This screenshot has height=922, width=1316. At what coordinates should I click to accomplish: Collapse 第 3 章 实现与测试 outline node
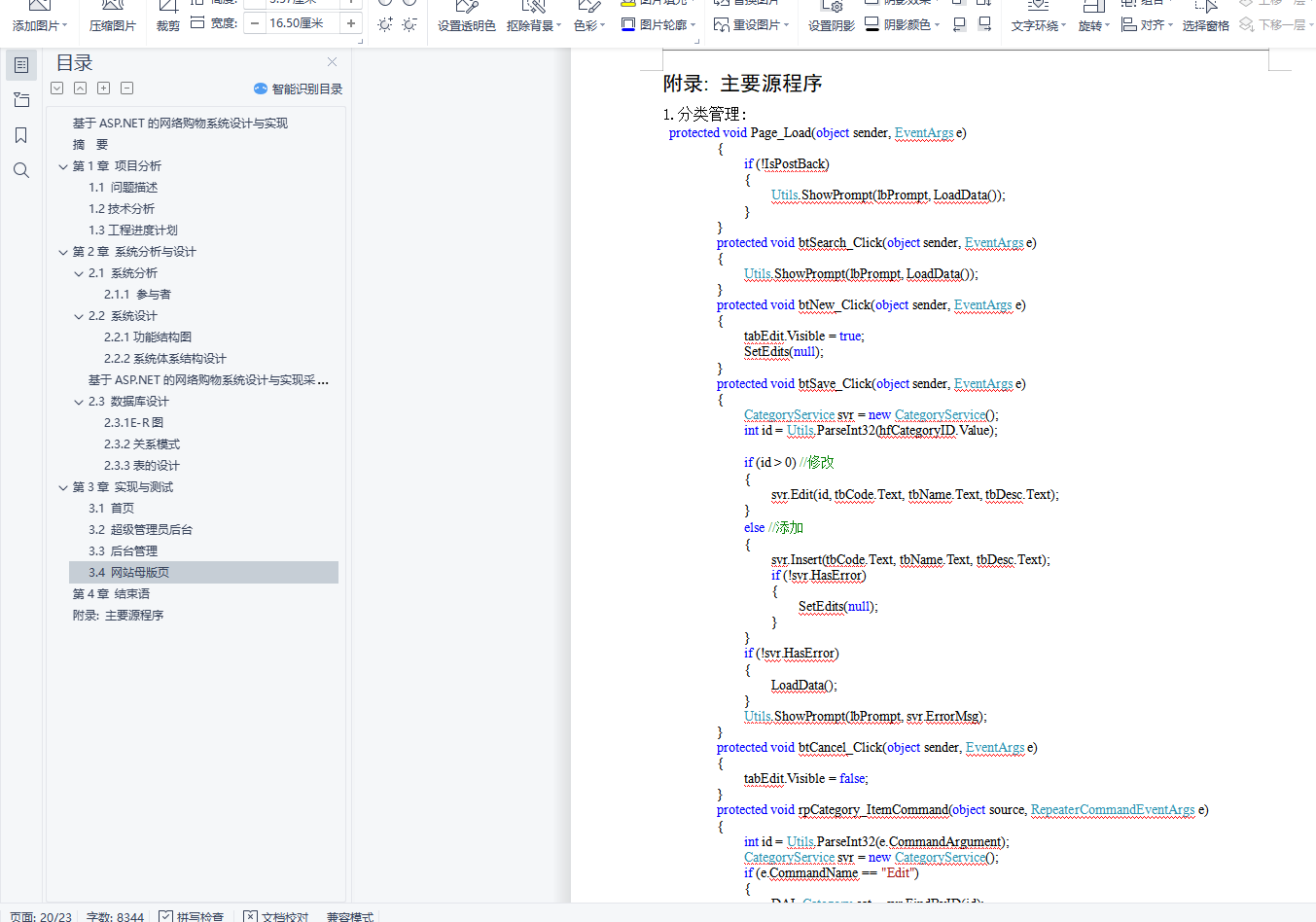click(x=63, y=487)
